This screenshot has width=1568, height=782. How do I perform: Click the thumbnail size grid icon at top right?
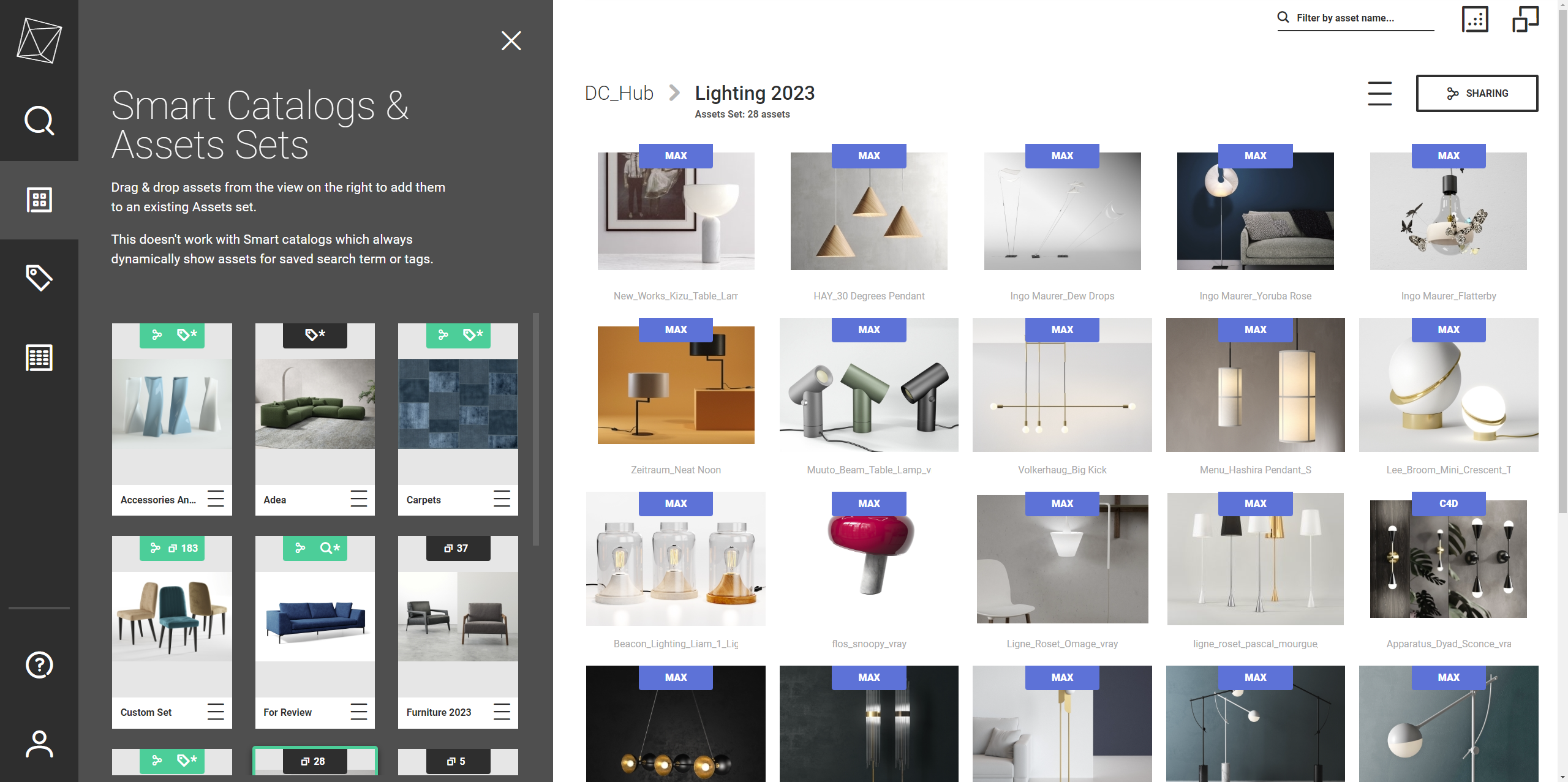1474,19
